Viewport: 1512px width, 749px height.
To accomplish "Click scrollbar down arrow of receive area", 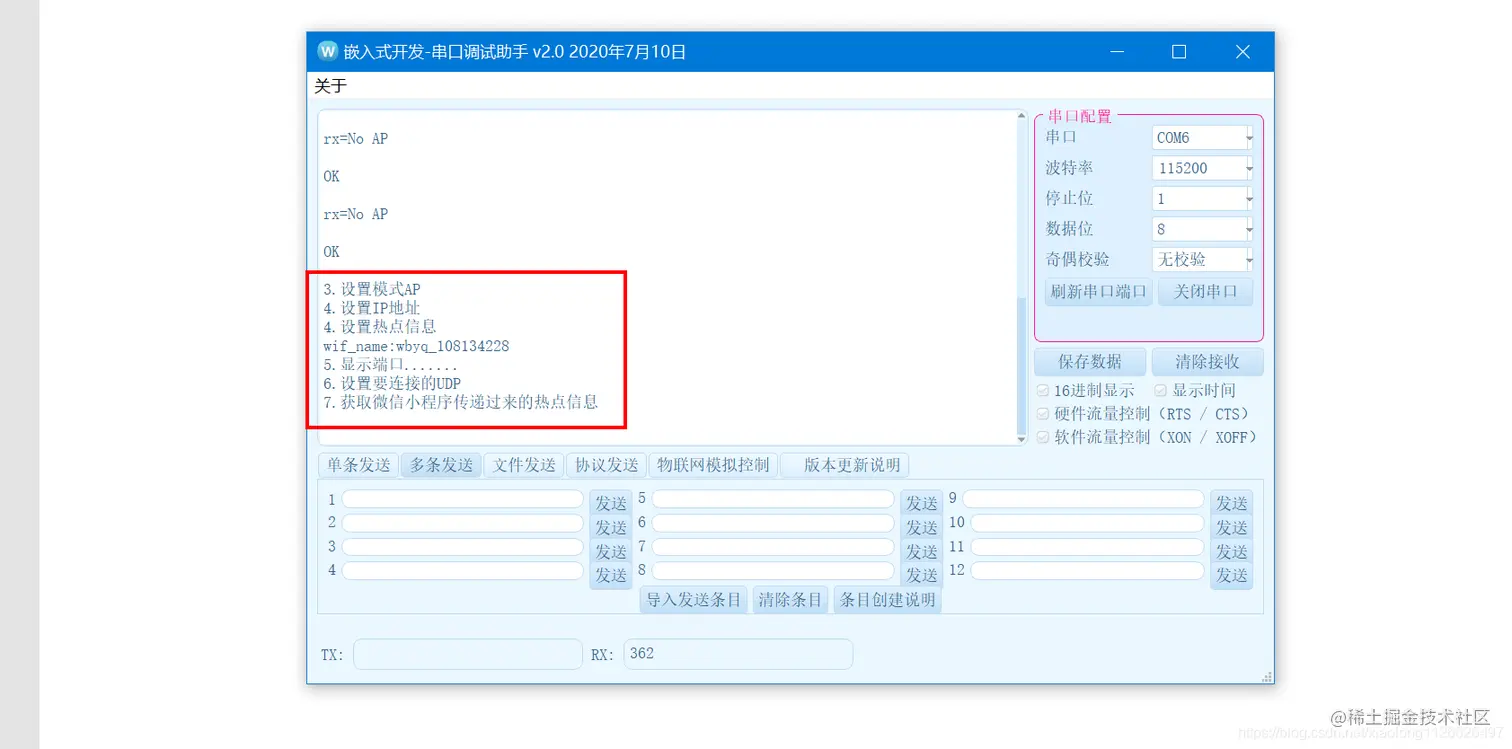I will click(x=1021, y=438).
